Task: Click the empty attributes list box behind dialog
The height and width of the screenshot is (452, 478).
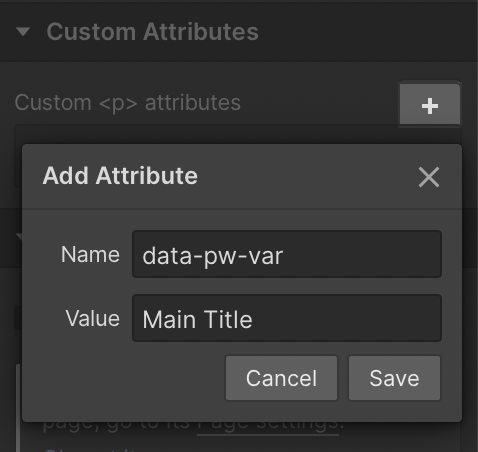Action: click(x=238, y=135)
